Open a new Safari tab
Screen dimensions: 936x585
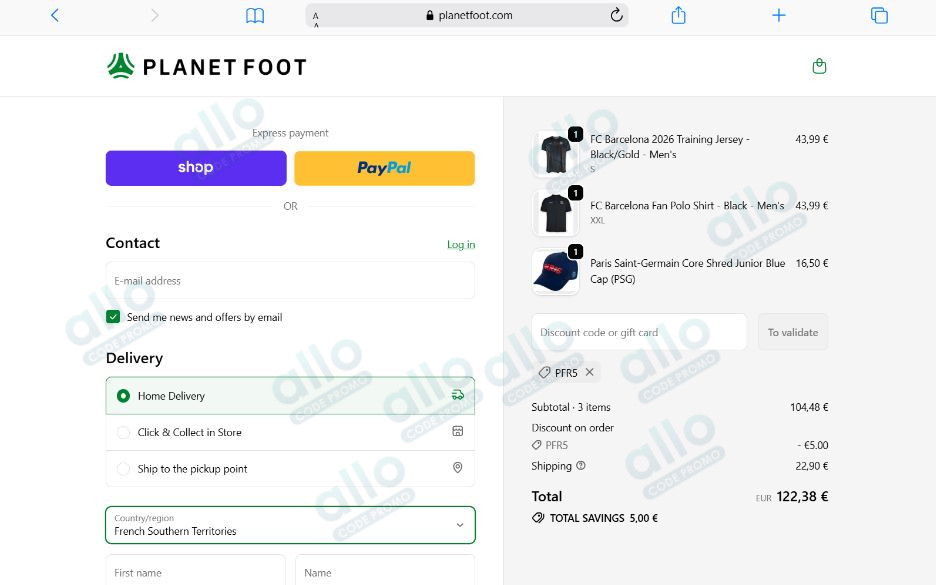coord(778,15)
